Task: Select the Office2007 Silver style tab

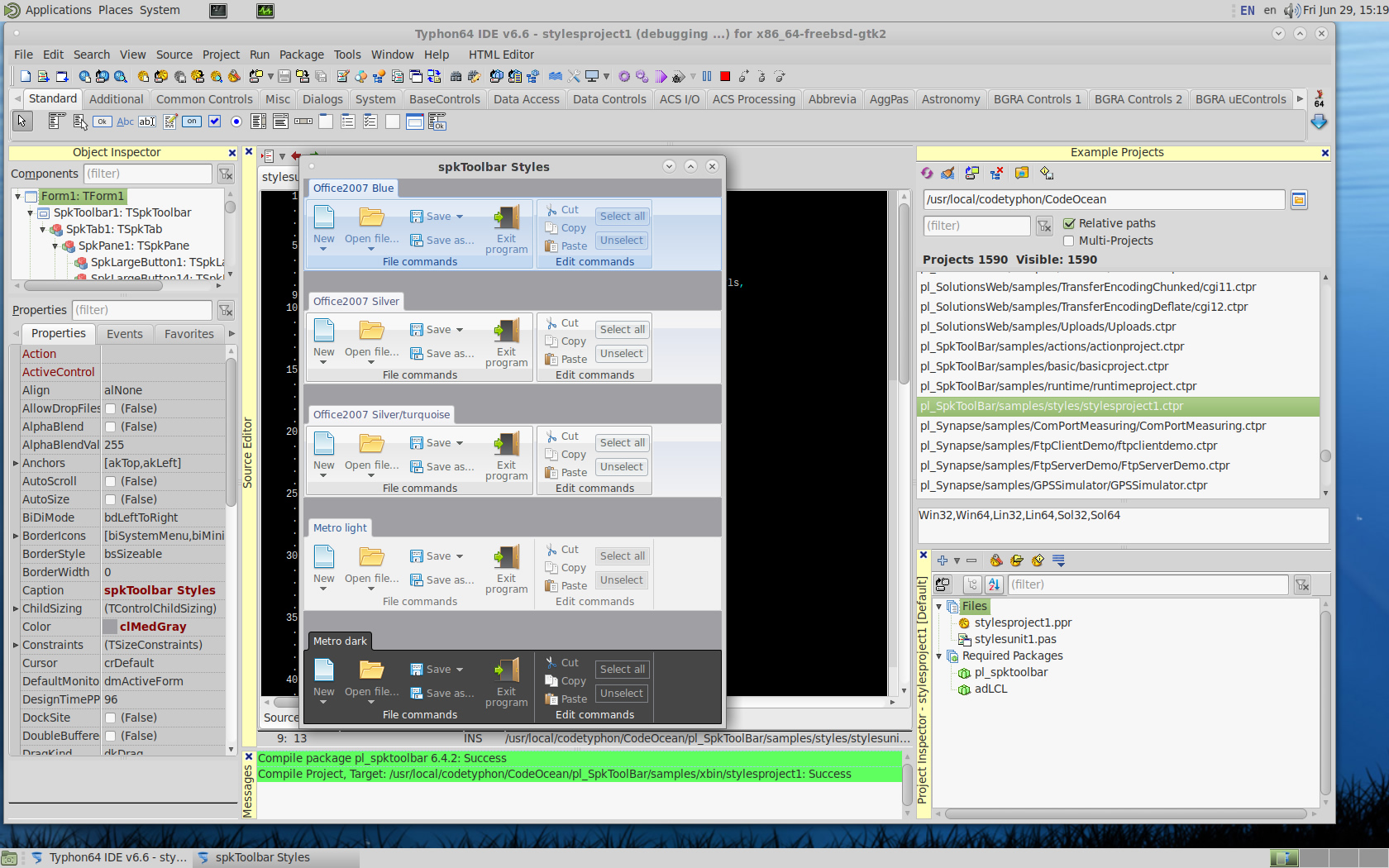Action: [x=356, y=301]
